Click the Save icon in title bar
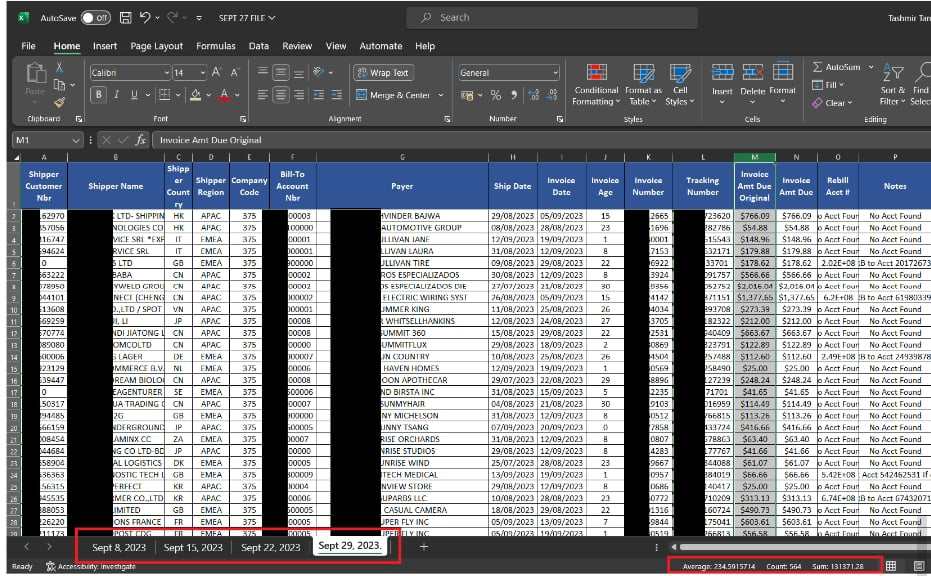 click(x=125, y=18)
